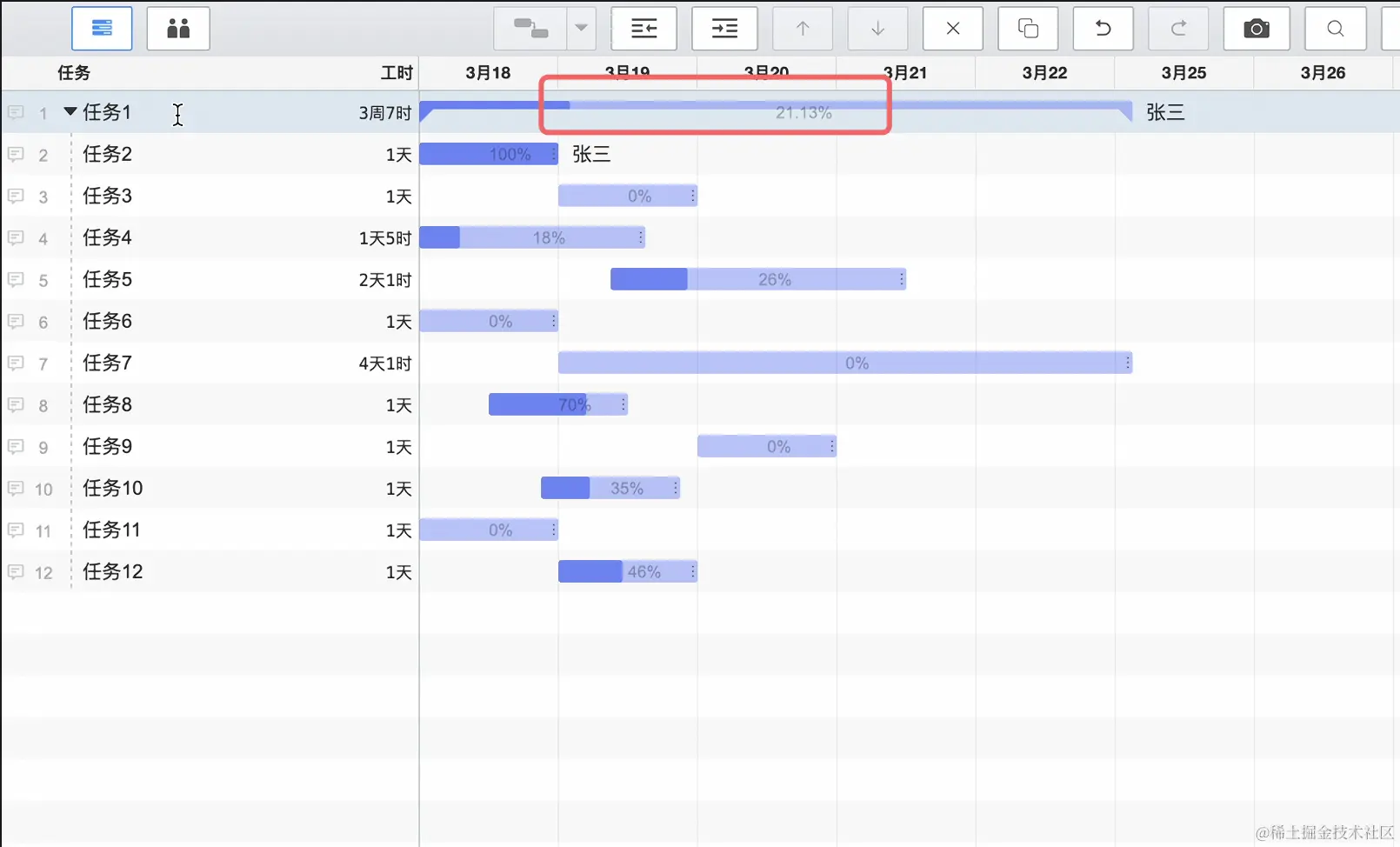Open the search magnifier tool
Image resolution: width=1400 pixels, height=847 pixels.
(1336, 29)
